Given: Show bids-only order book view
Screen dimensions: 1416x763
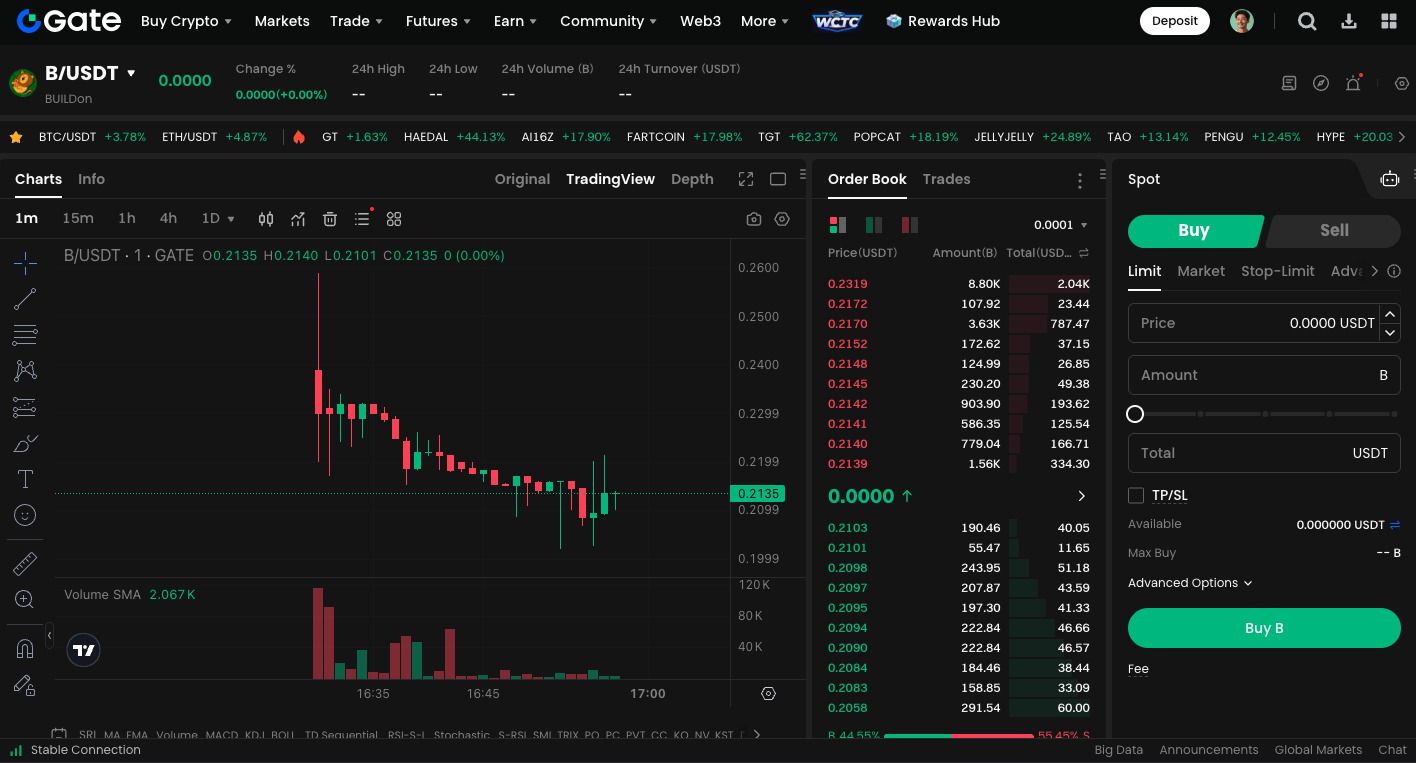Looking at the screenshot, I should (873, 225).
